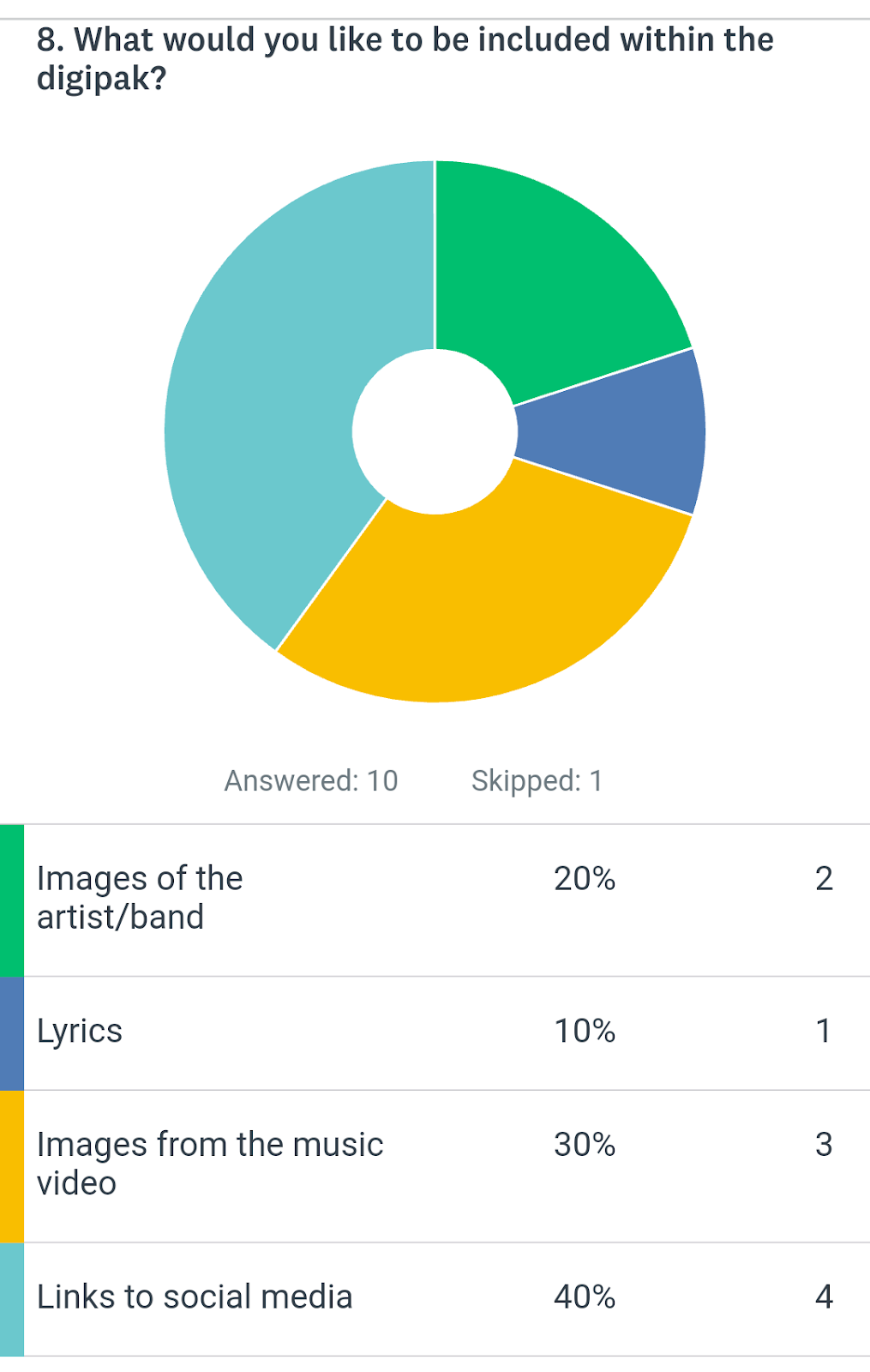Click the response count 4
870x1372 pixels.
click(824, 1297)
